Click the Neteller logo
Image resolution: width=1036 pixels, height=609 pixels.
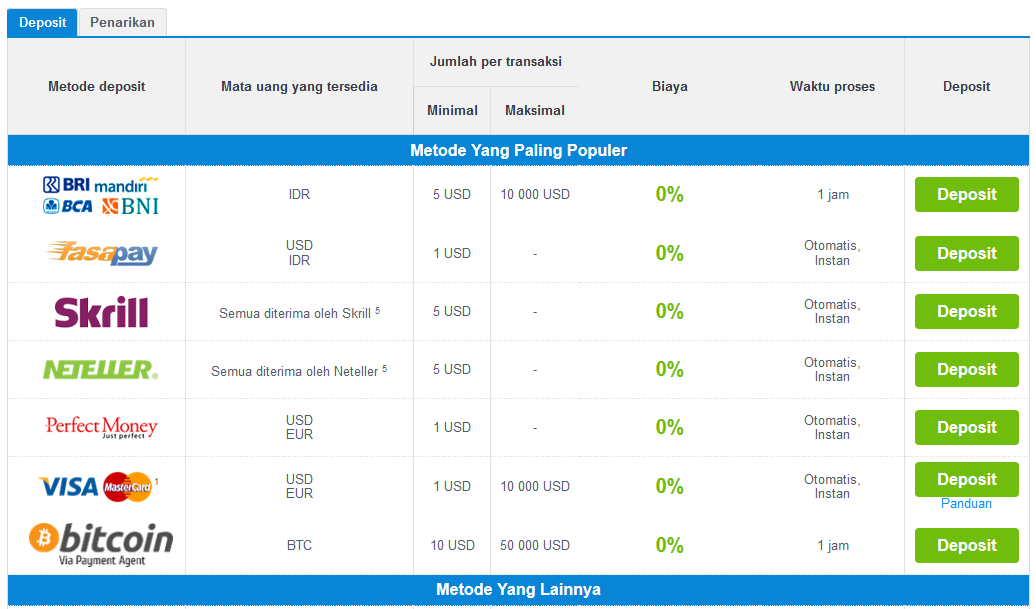point(100,369)
